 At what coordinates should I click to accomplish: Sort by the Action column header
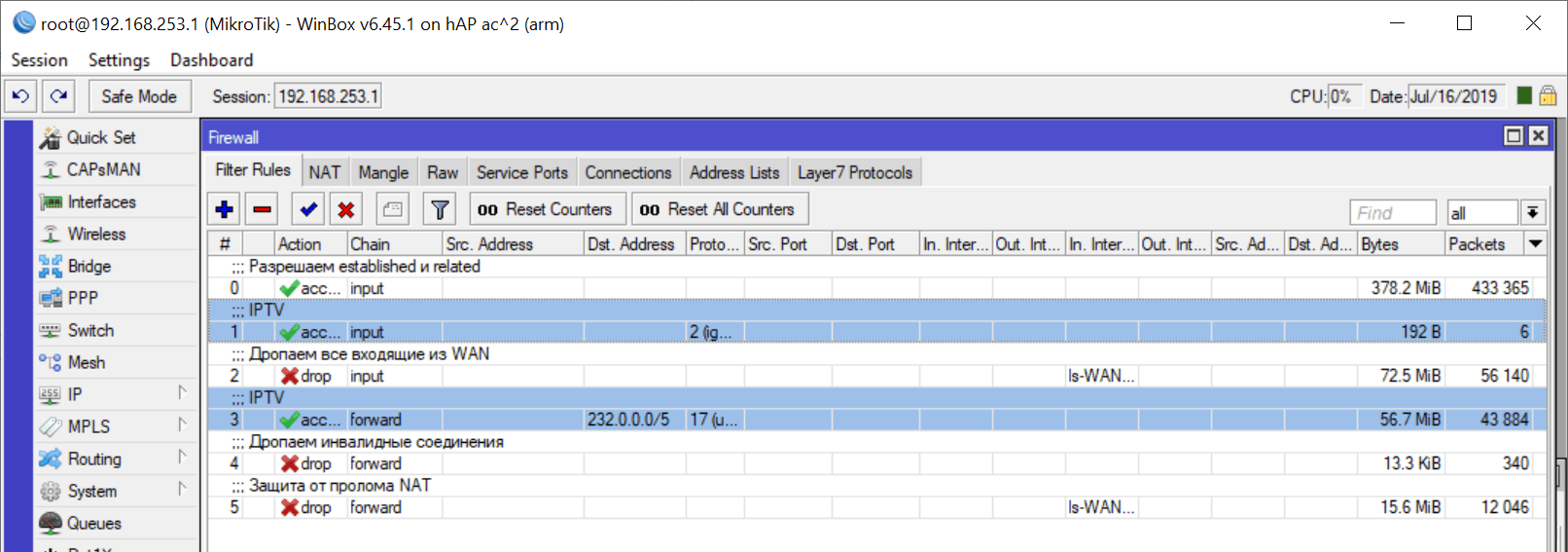coord(311,244)
